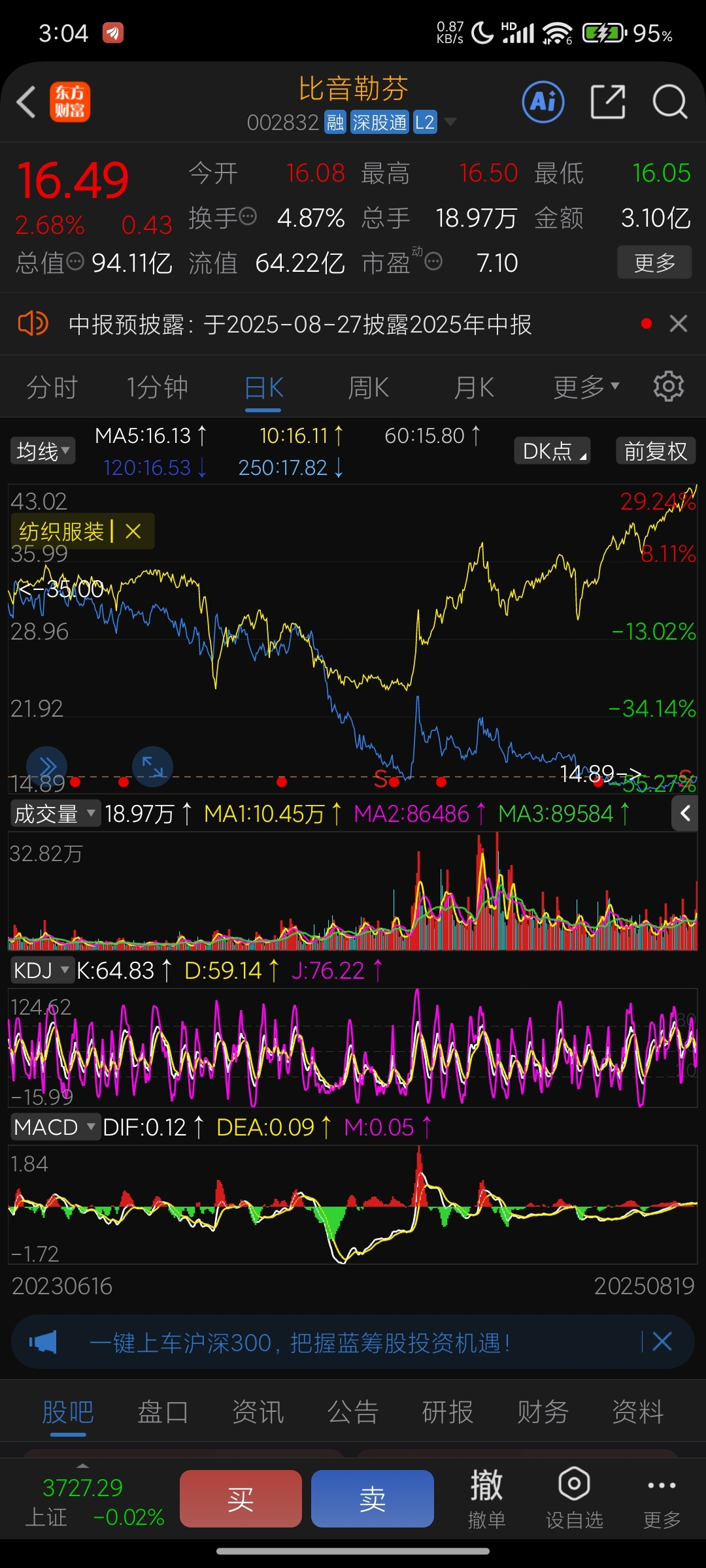Remove the 纺织服装 overlay tag
Screen dimensions: 706x1568
click(x=133, y=531)
